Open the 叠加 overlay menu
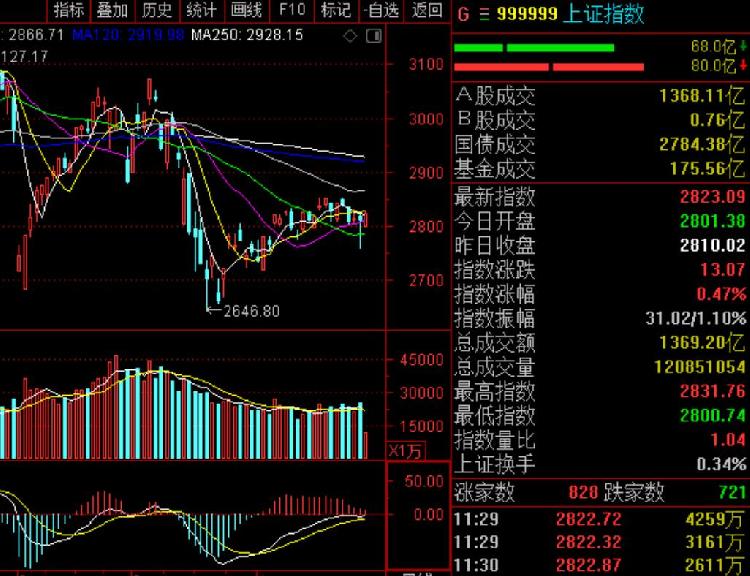750x576 pixels. [x=112, y=10]
